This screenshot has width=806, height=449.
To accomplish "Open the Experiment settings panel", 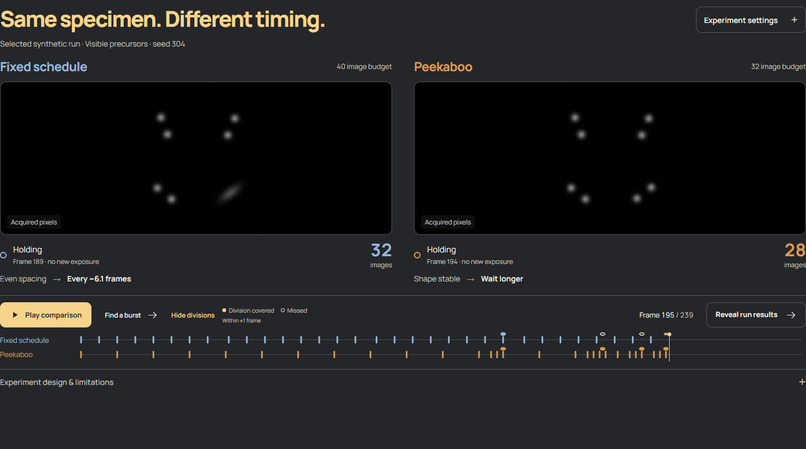I will tap(750, 20).
